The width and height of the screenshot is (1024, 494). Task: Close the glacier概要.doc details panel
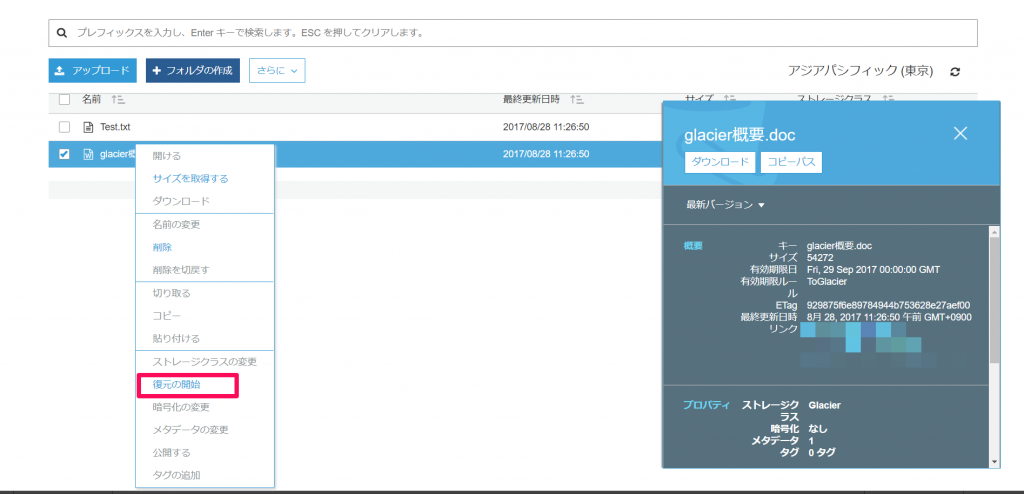(x=960, y=134)
